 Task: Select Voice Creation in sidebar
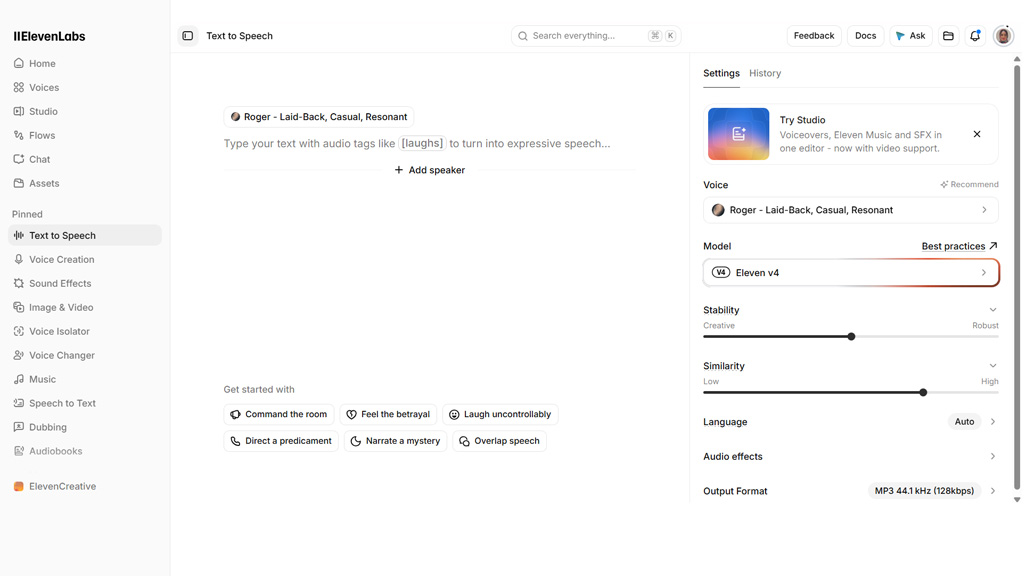tap(85, 259)
